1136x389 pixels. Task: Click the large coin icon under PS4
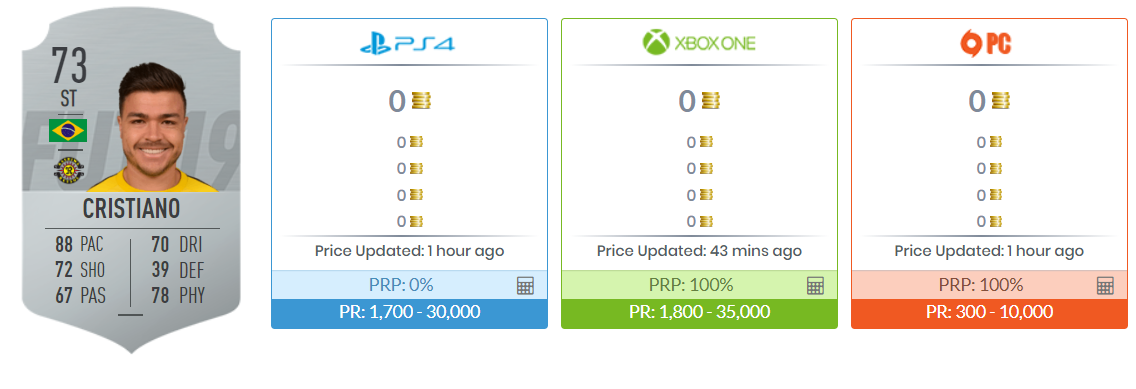click(x=421, y=101)
